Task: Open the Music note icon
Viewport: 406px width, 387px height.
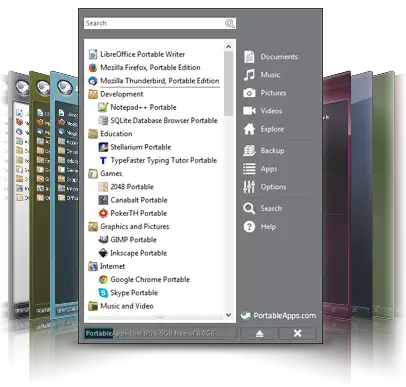Action: click(249, 75)
